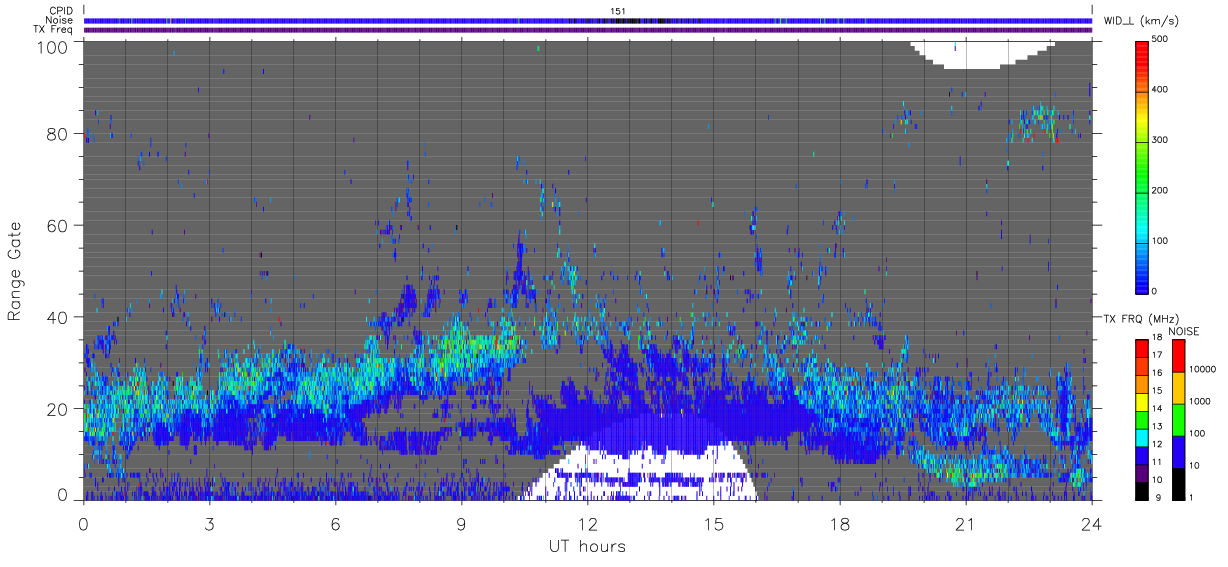The image size is (1228, 567).
Task: Click the Range Gate axis title
Action: pos(16,271)
